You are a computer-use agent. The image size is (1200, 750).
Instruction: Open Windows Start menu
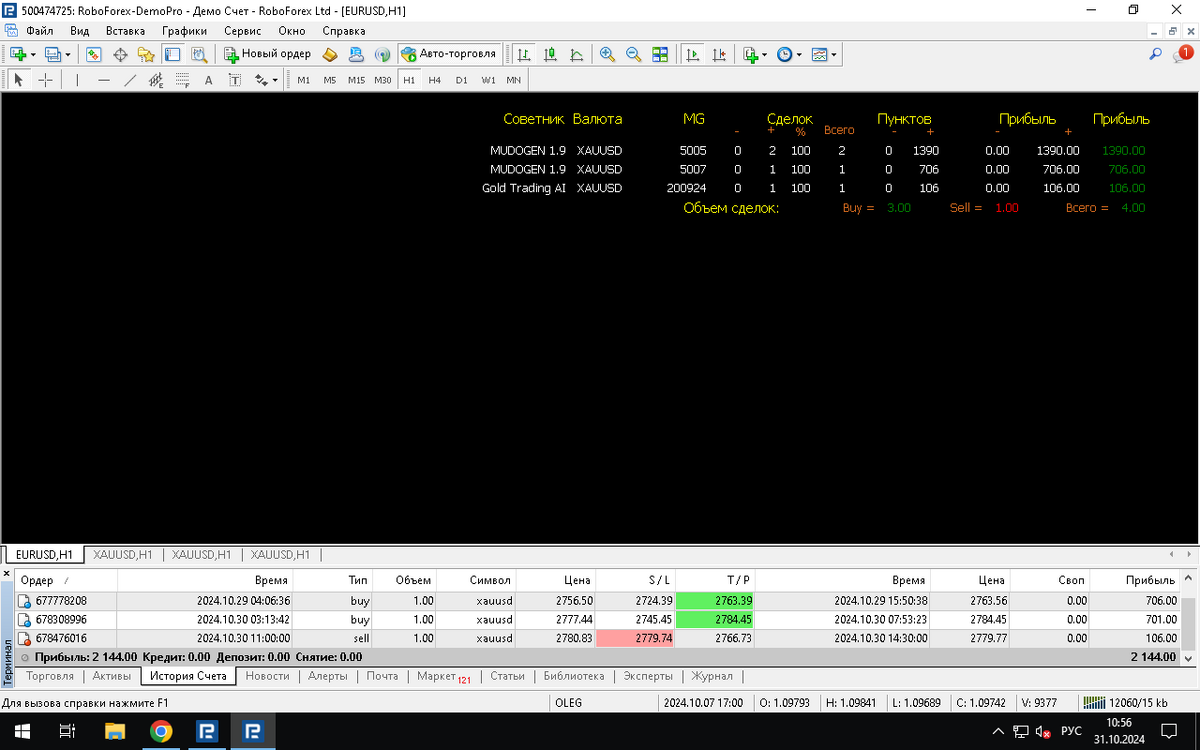[20, 732]
